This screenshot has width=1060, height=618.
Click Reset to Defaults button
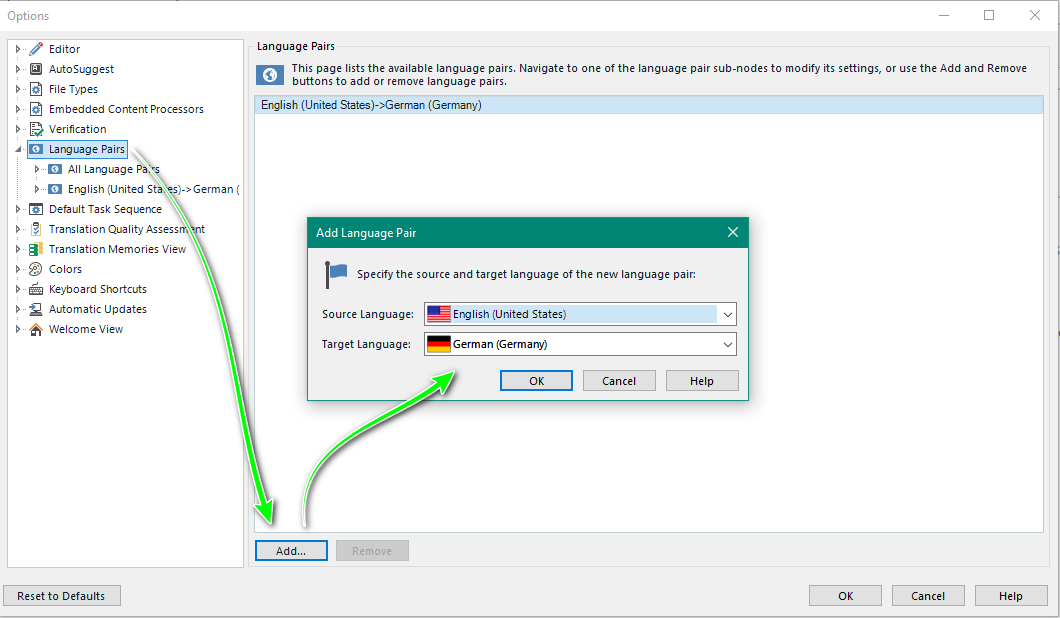[x=61, y=596]
